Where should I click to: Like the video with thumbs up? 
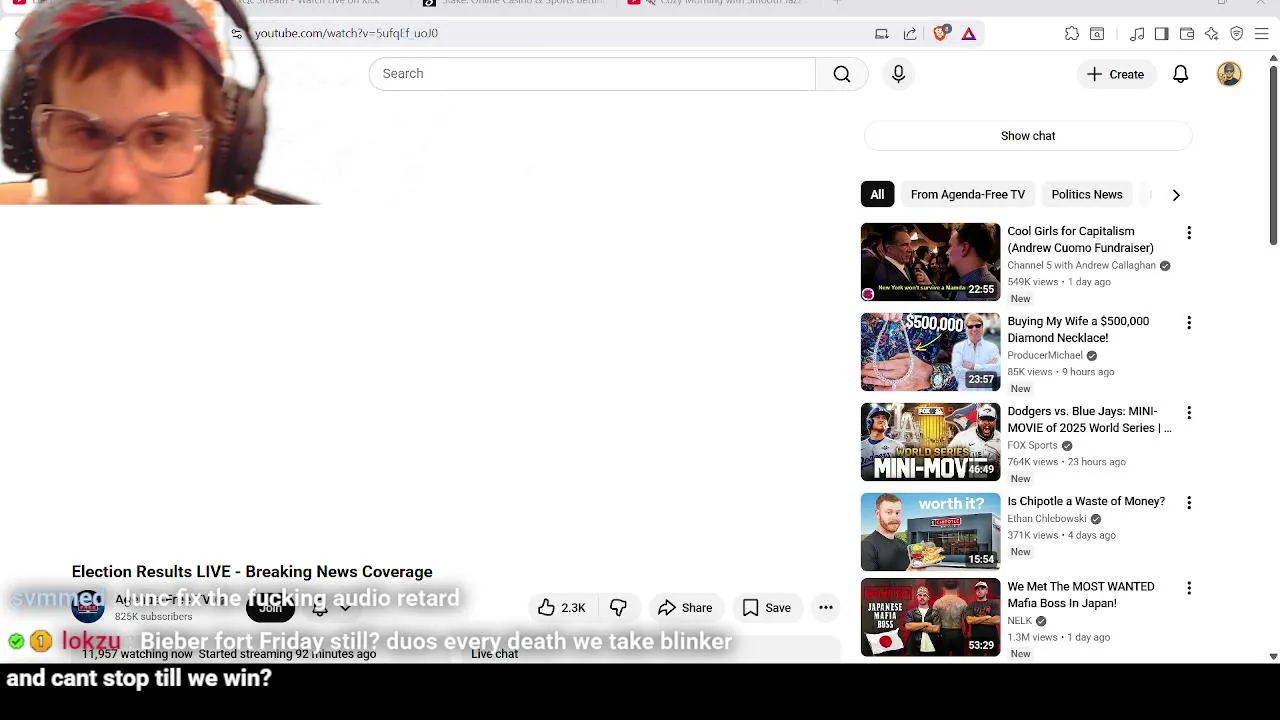point(562,608)
